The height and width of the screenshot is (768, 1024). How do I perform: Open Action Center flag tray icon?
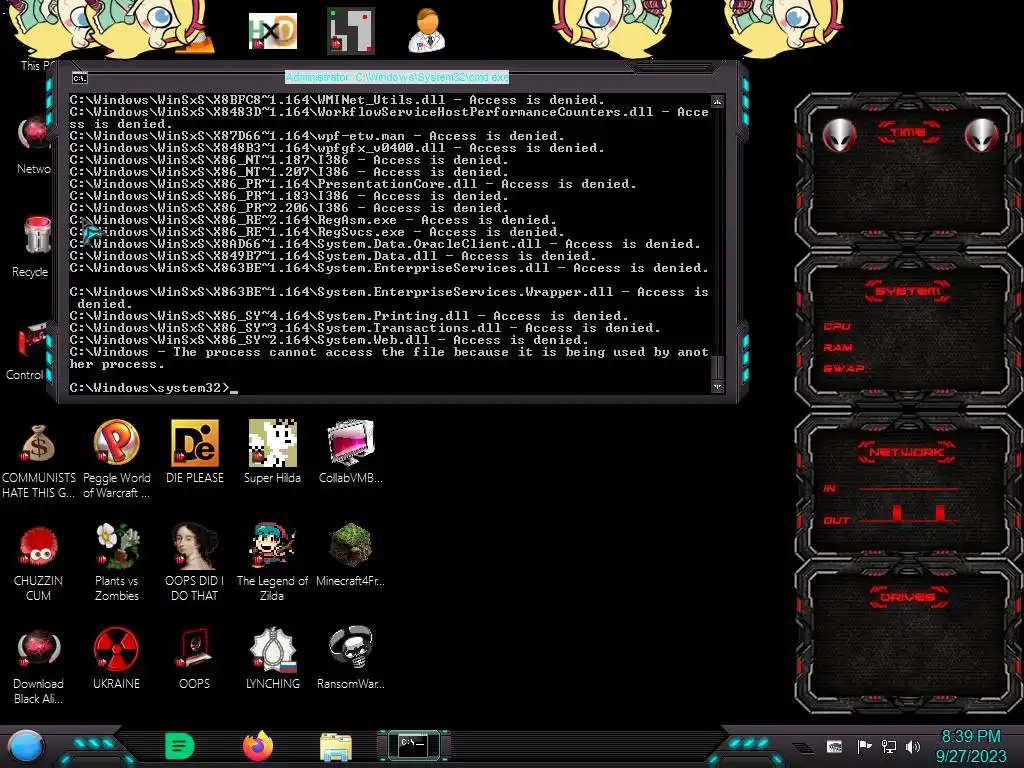pyautogui.click(x=864, y=746)
